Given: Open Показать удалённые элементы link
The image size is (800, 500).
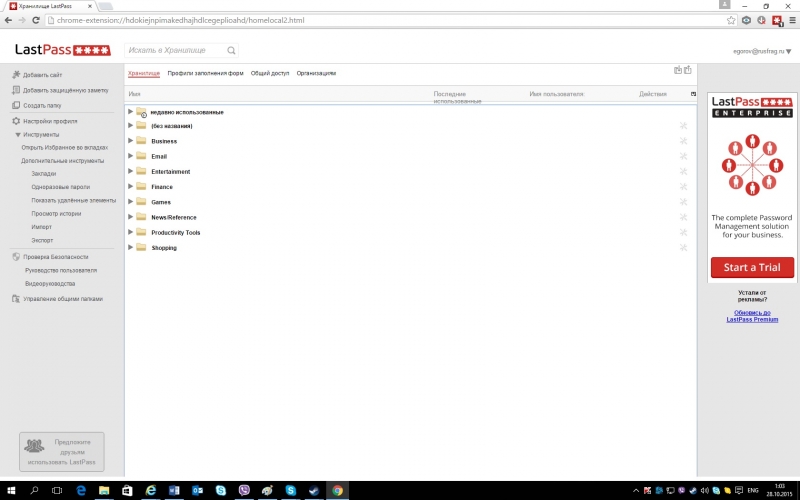Looking at the screenshot, I should pos(73,200).
